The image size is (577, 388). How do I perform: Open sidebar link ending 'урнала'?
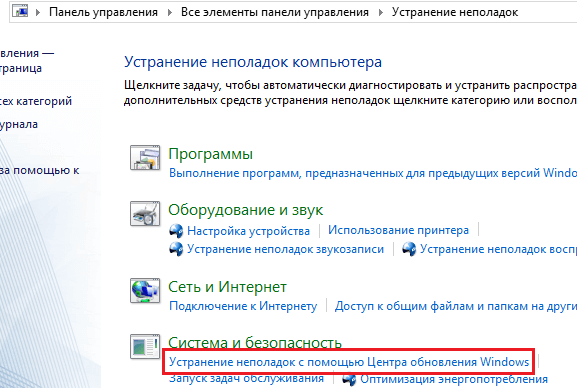coord(19,124)
